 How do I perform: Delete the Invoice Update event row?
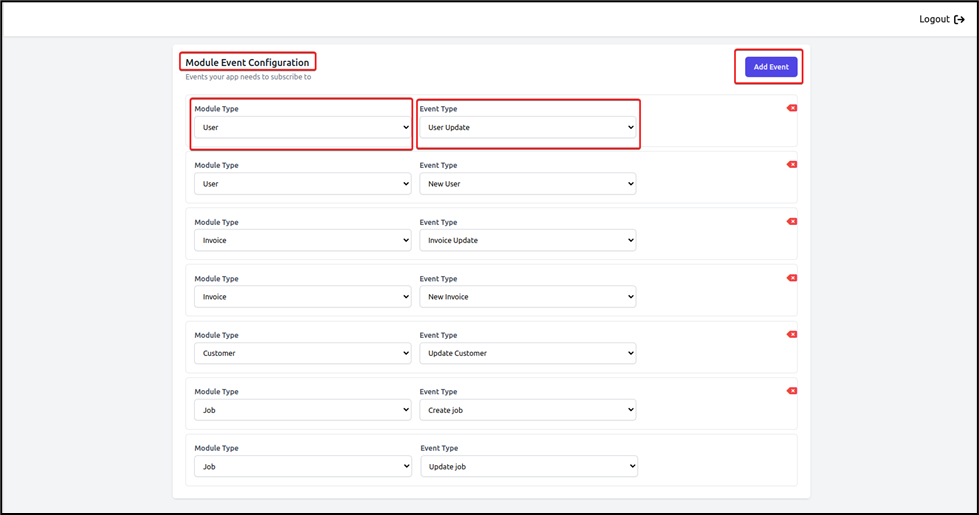tap(792, 222)
